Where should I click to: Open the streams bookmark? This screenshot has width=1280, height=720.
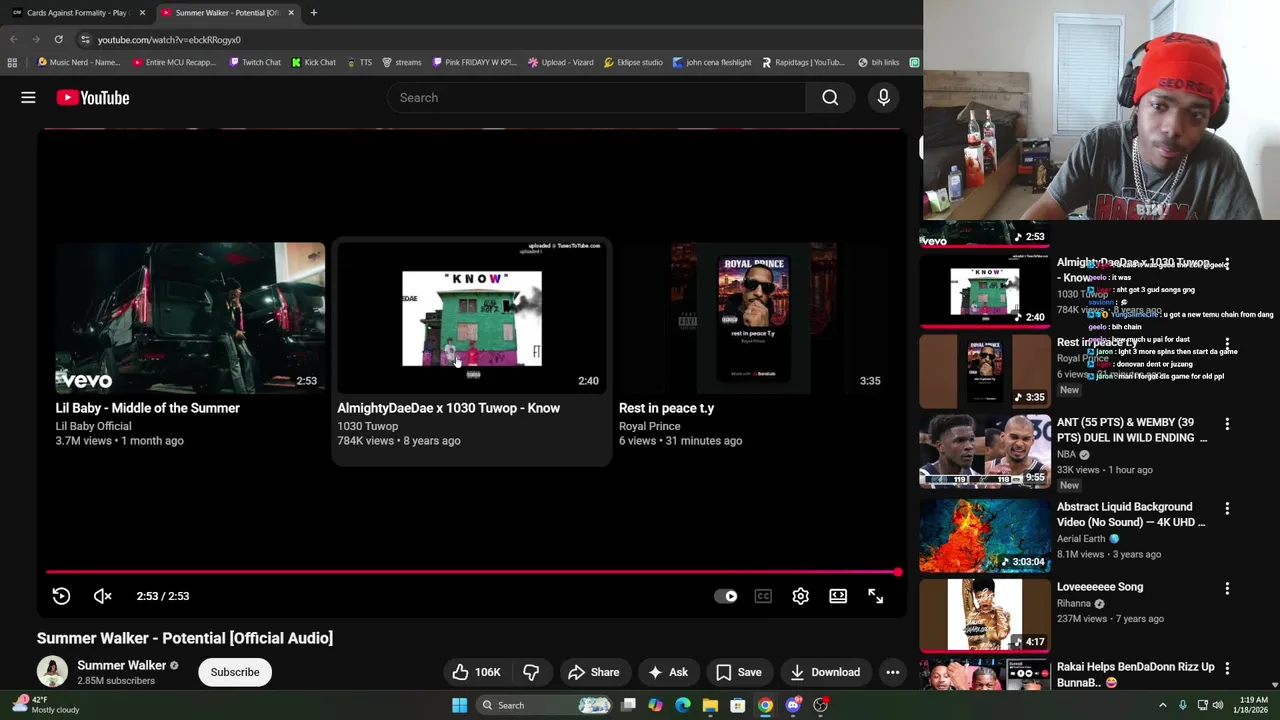click(x=401, y=62)
